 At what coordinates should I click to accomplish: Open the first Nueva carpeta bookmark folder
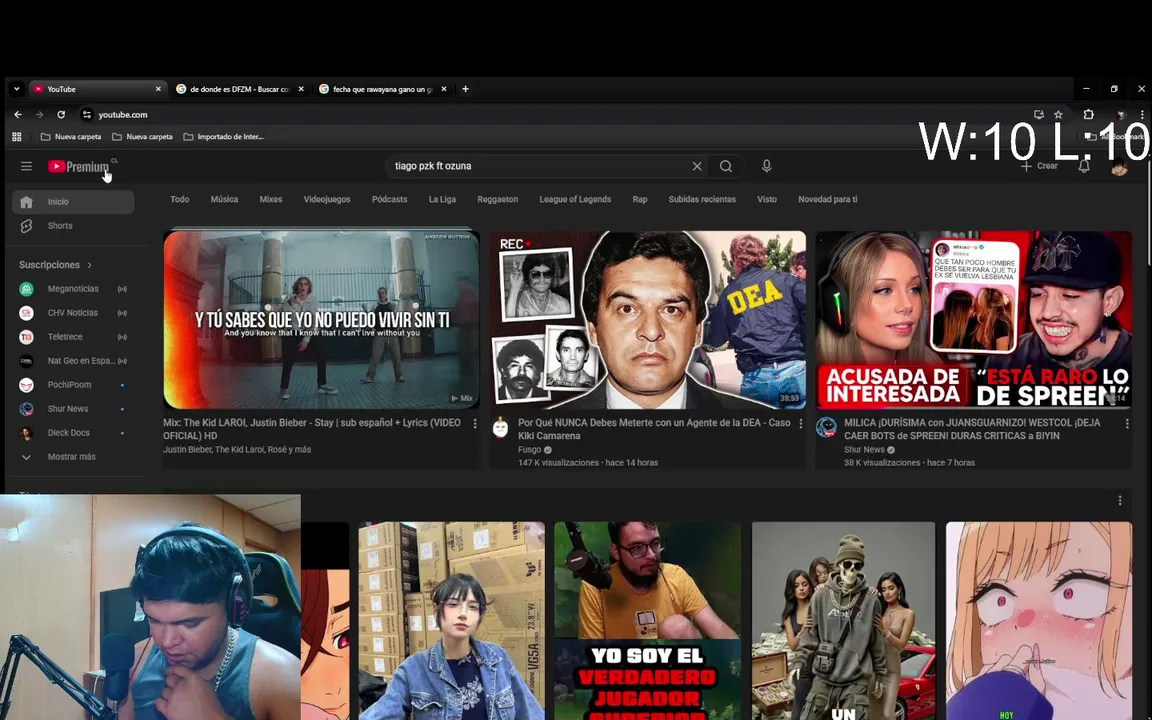(71, 137)
